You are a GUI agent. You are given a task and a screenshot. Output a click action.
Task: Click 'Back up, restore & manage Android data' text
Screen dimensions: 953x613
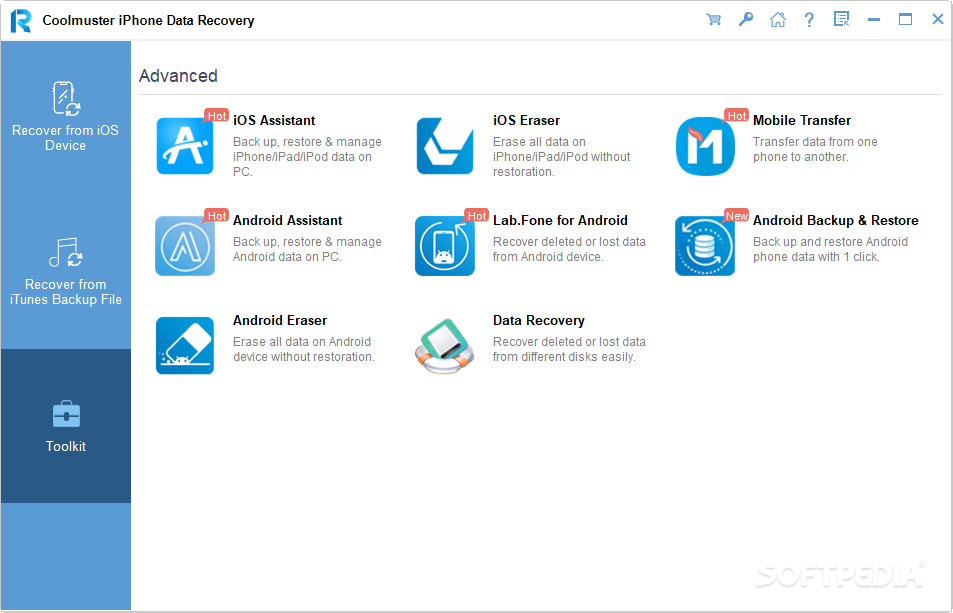(x=308, y=249)
